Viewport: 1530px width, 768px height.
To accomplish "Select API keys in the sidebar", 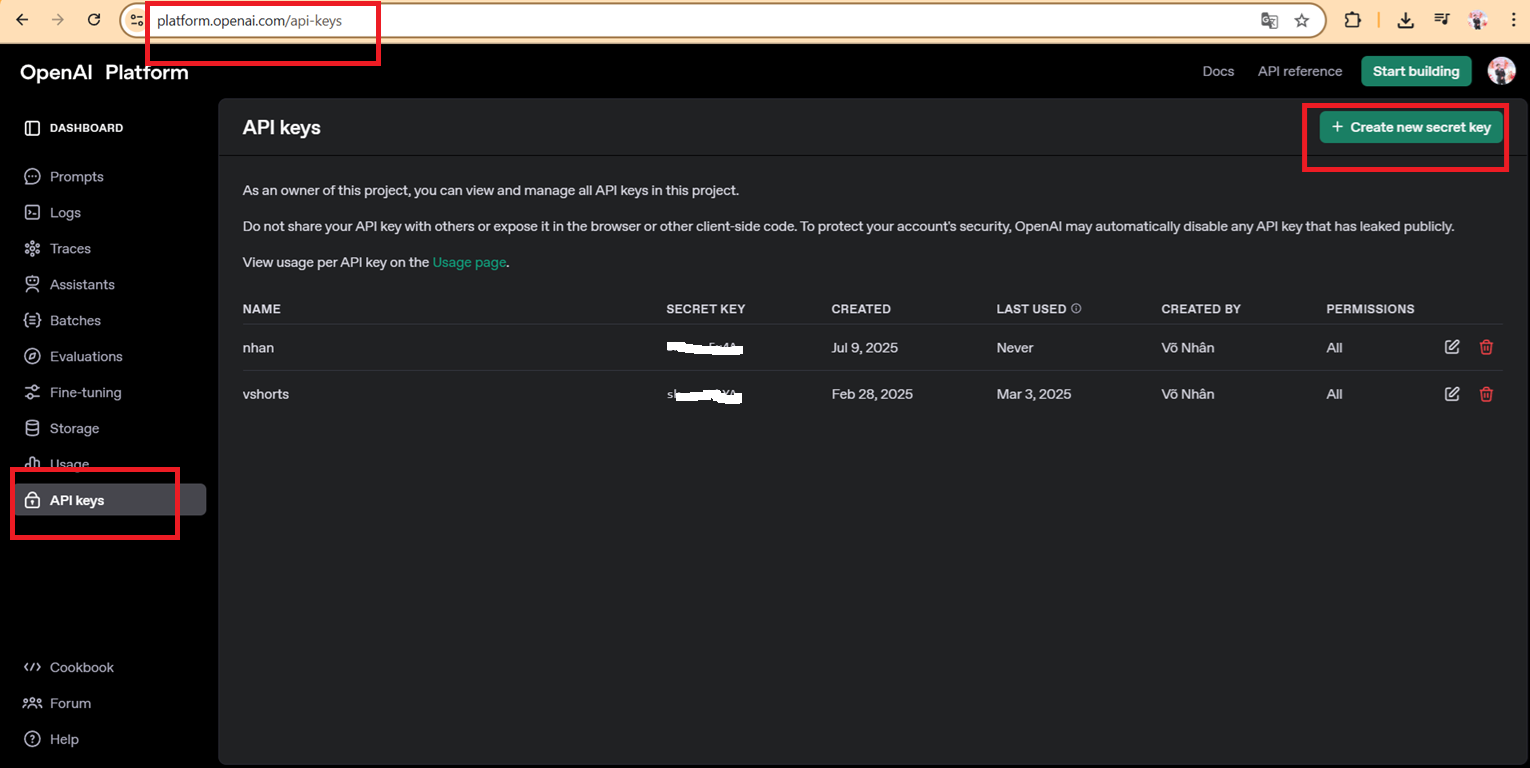I will coord(109,500).
